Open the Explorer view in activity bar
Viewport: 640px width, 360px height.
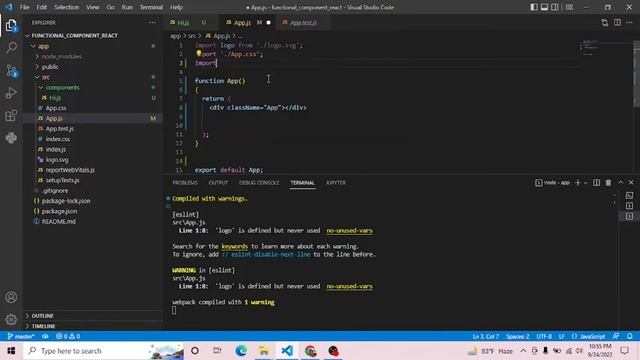point(11,26)
